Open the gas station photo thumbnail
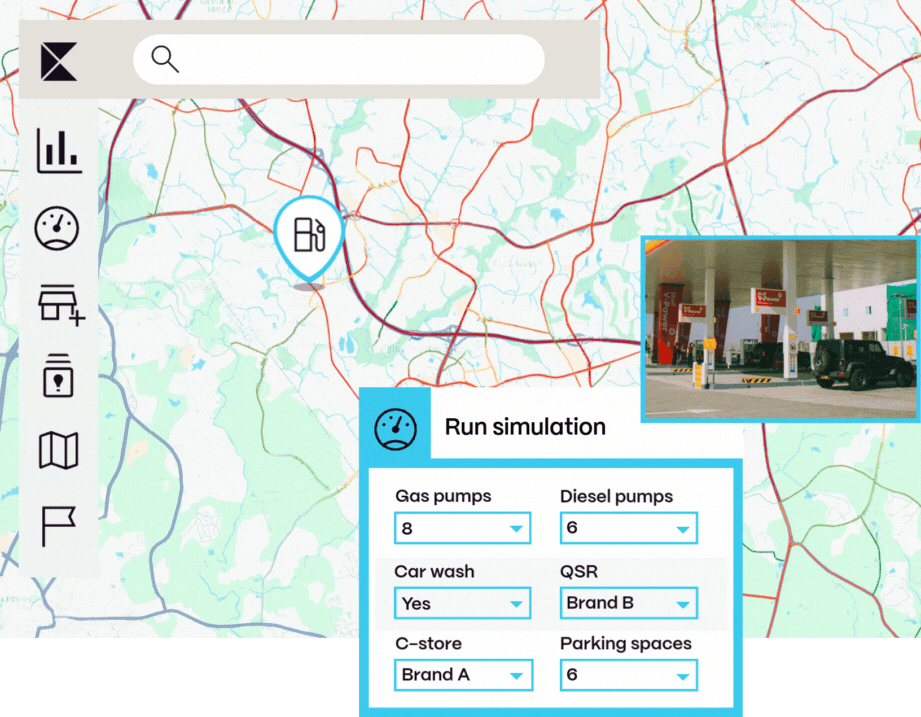The image size is (921, 717). 780,330
